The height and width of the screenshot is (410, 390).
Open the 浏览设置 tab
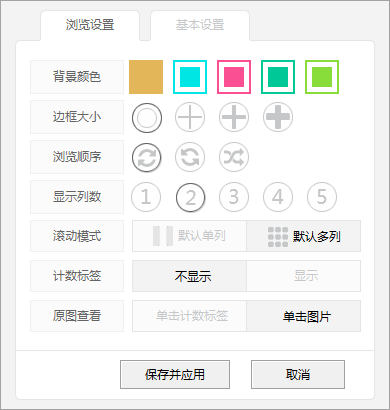click(x=90, y=25)
